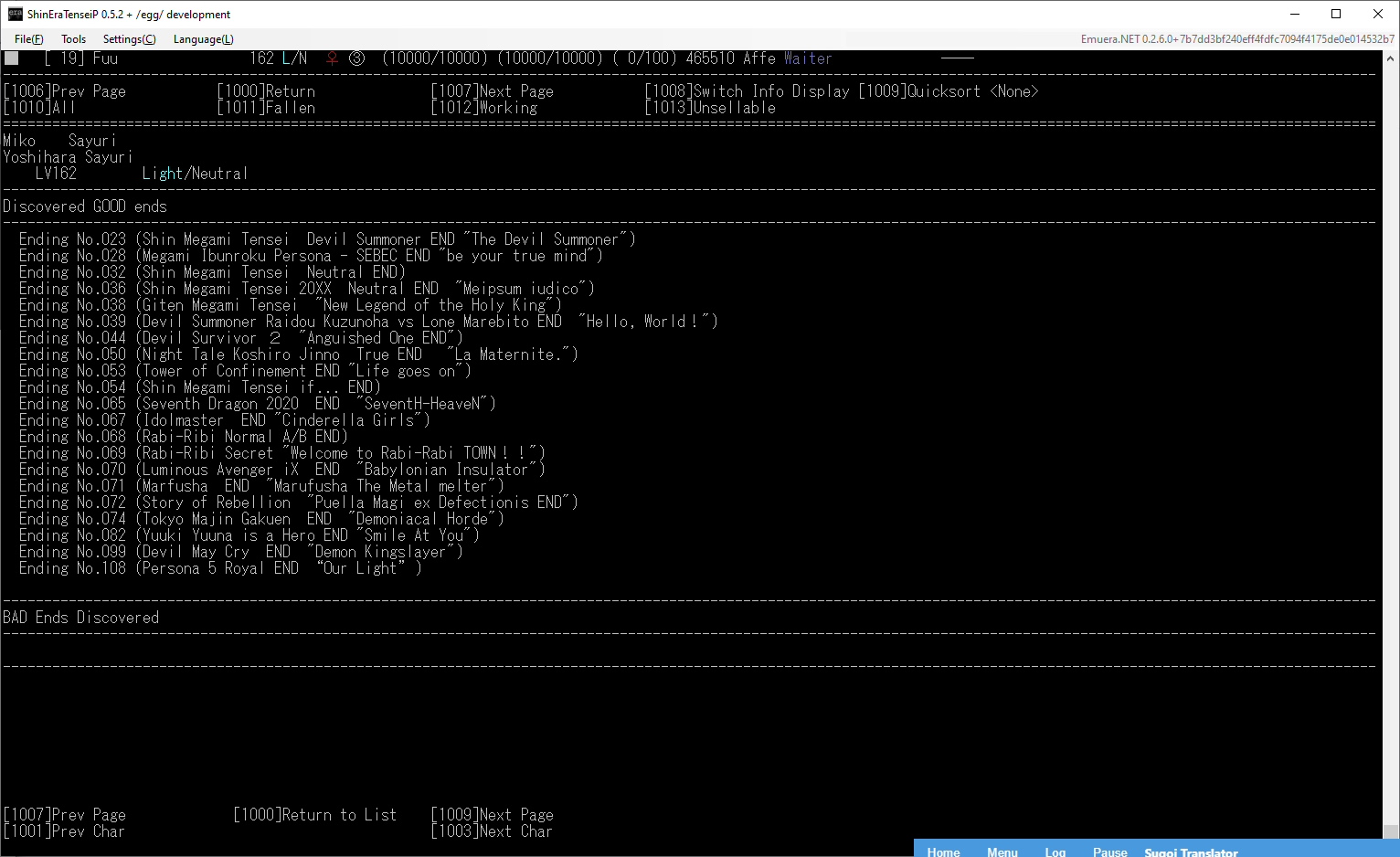Open Log in the translator bar
1400x857 pixels.
pyautogui.click(x=1055, y=852)
